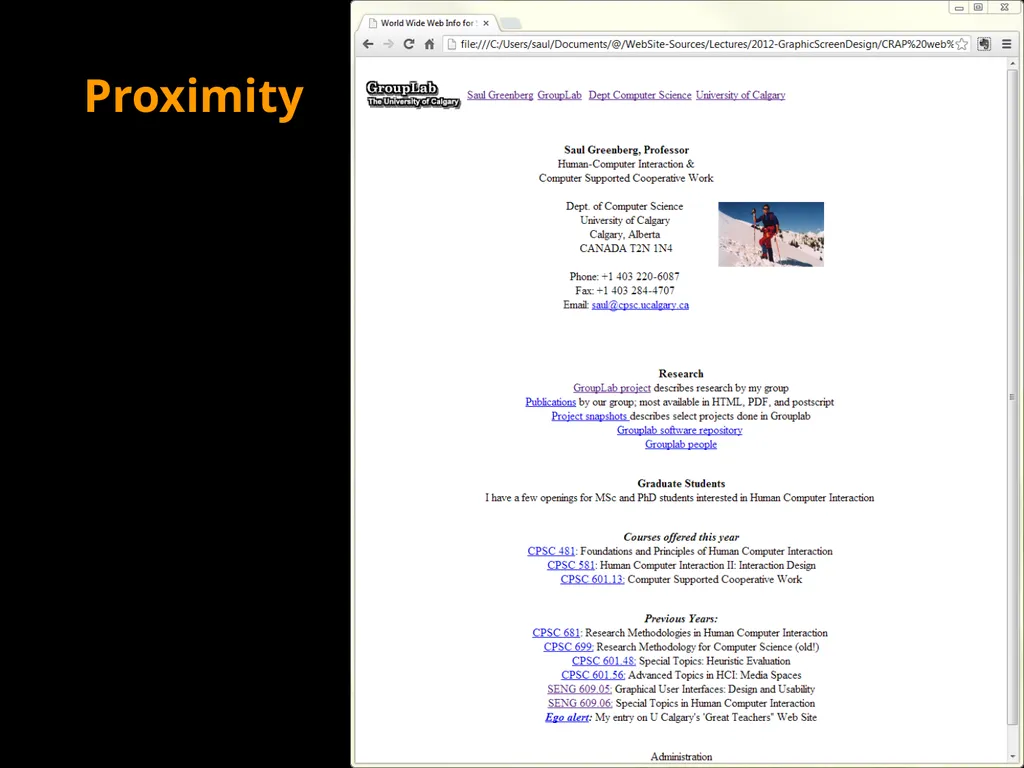Click Courses offered this year heading
Viewport: 1024px width, 768px height.
681,537
